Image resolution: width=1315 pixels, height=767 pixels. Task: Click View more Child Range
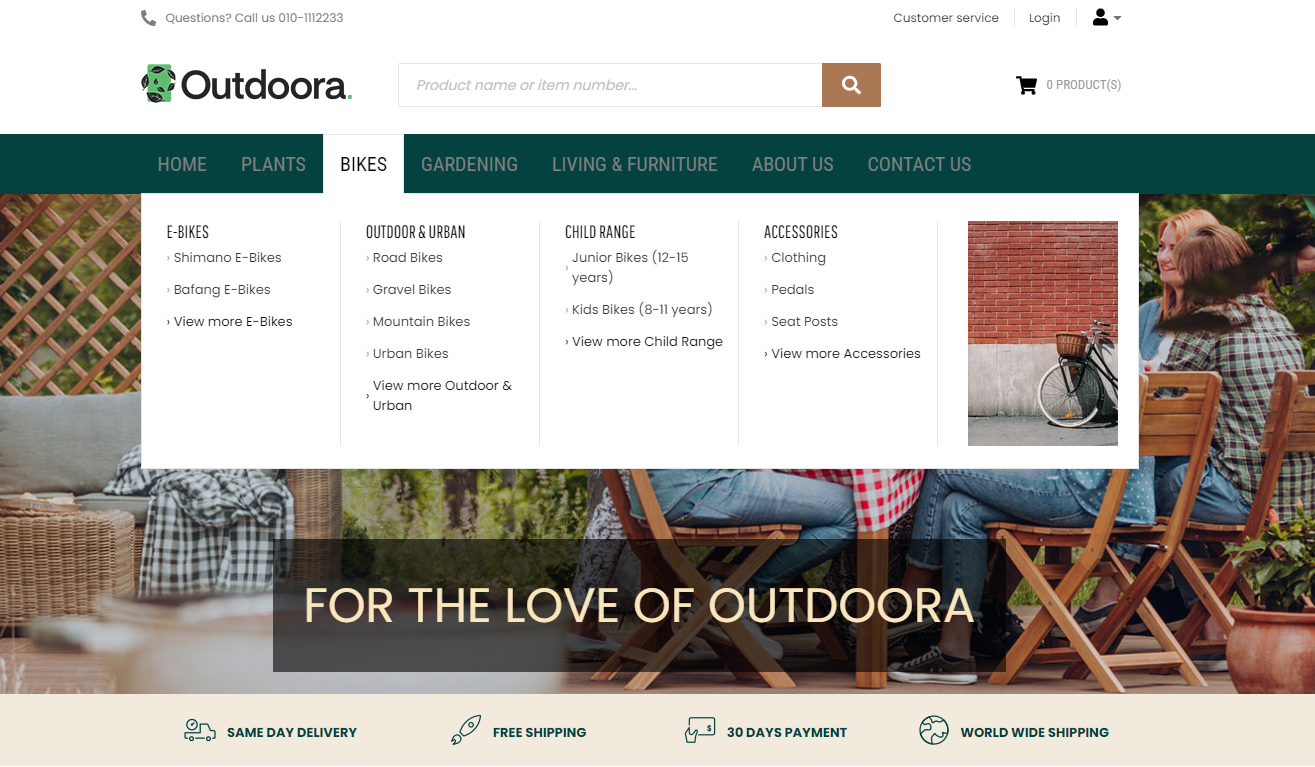(647, 341)
